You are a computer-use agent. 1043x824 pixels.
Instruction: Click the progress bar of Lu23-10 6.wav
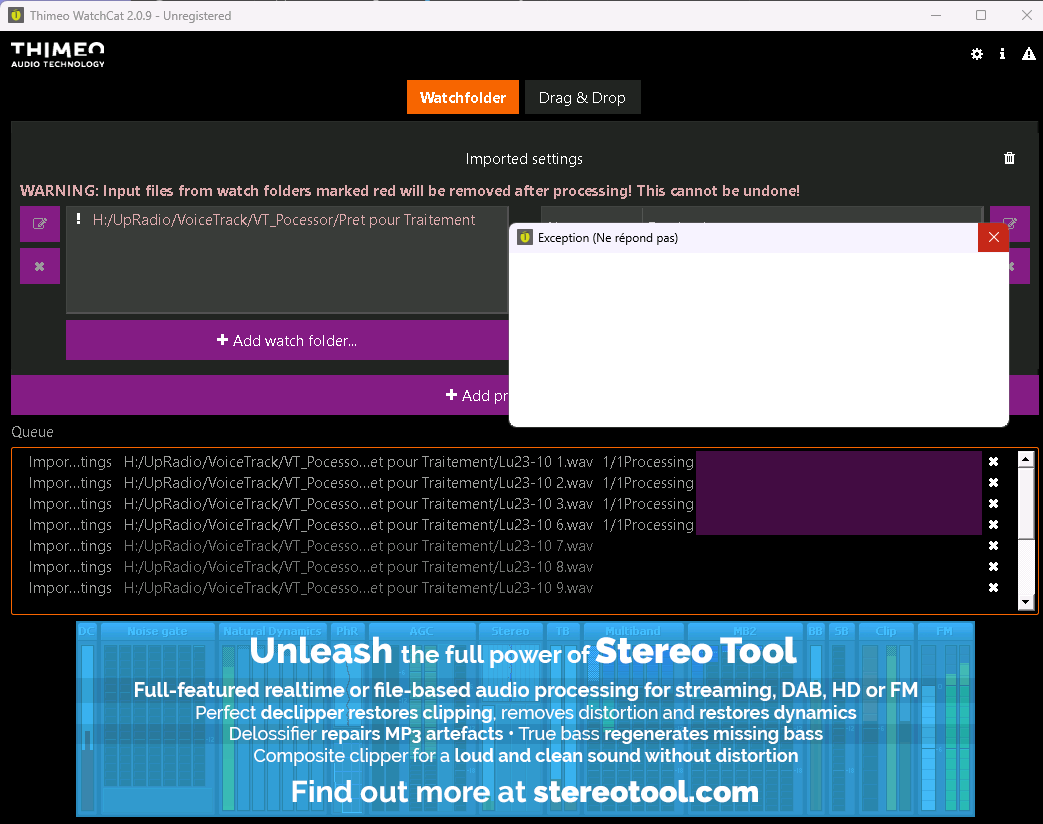tap(839, 525)
